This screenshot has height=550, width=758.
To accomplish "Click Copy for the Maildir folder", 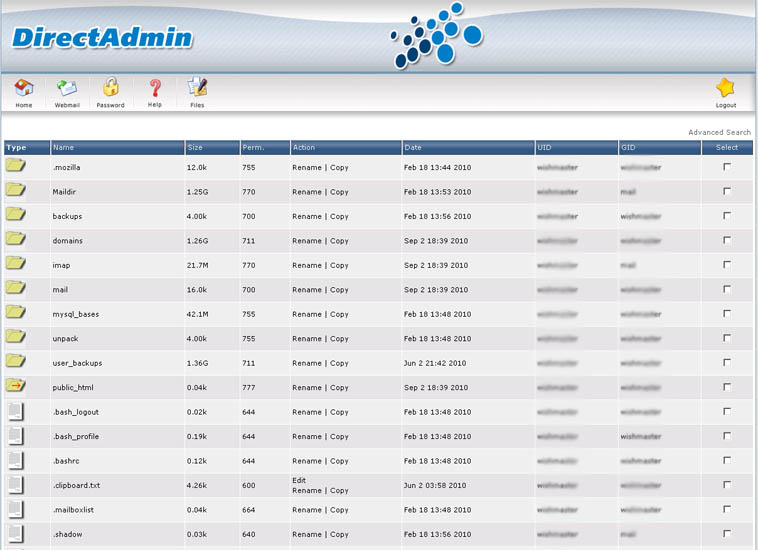I will pos(339,192).
